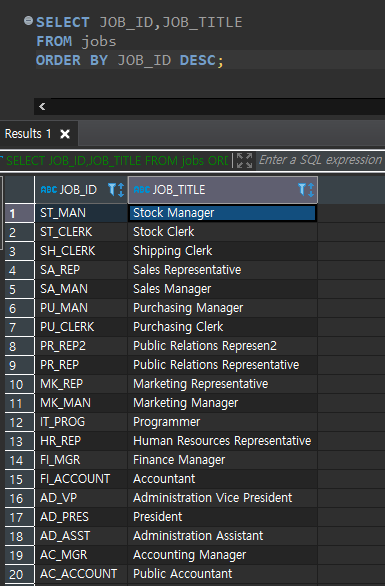Click the President cell in row 17

coord(223,517)
